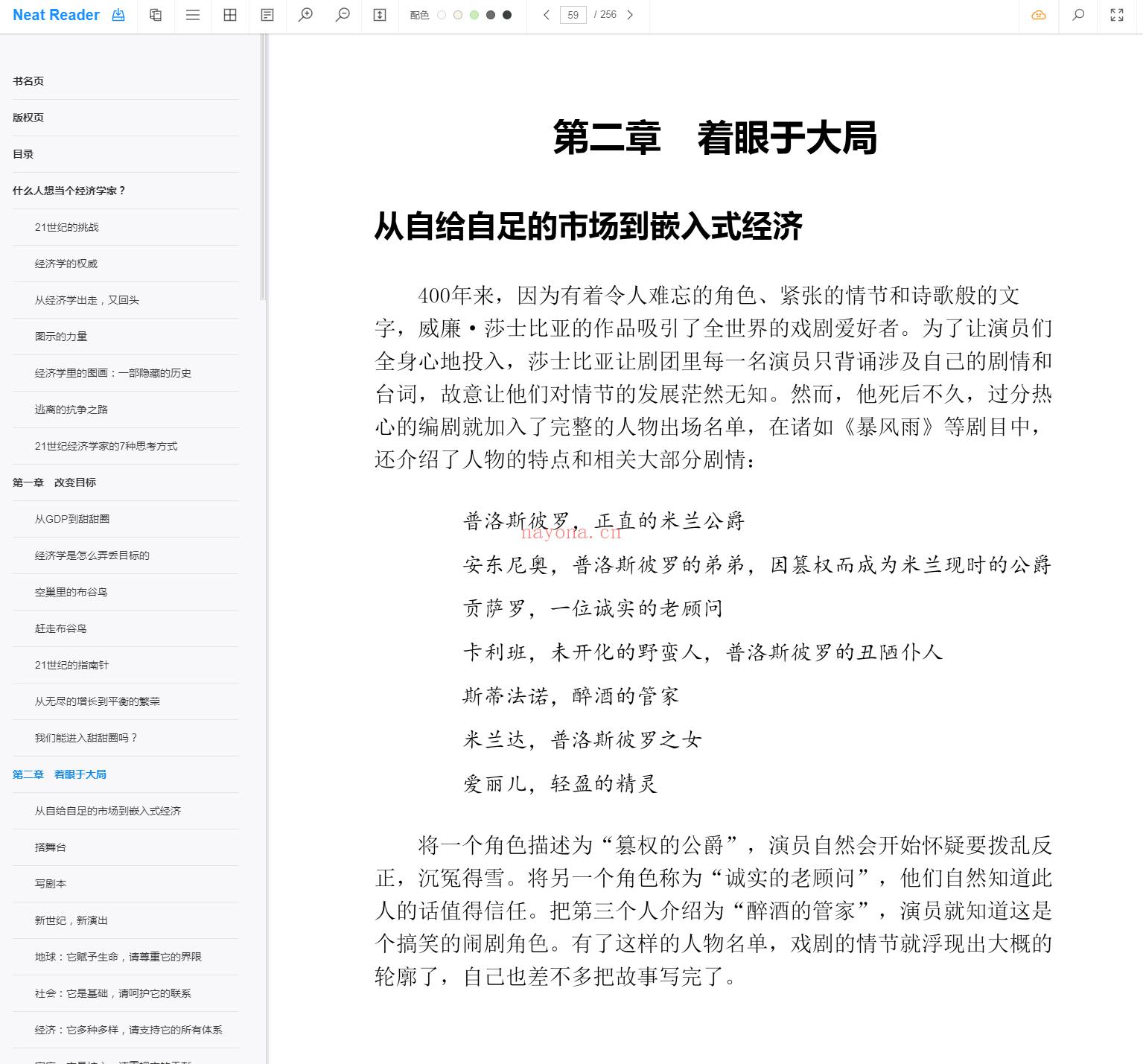Open the grid layout view icon
Image resolution: width=1143 pixels, height=1064 pixels.
click(x=230, y=15)
